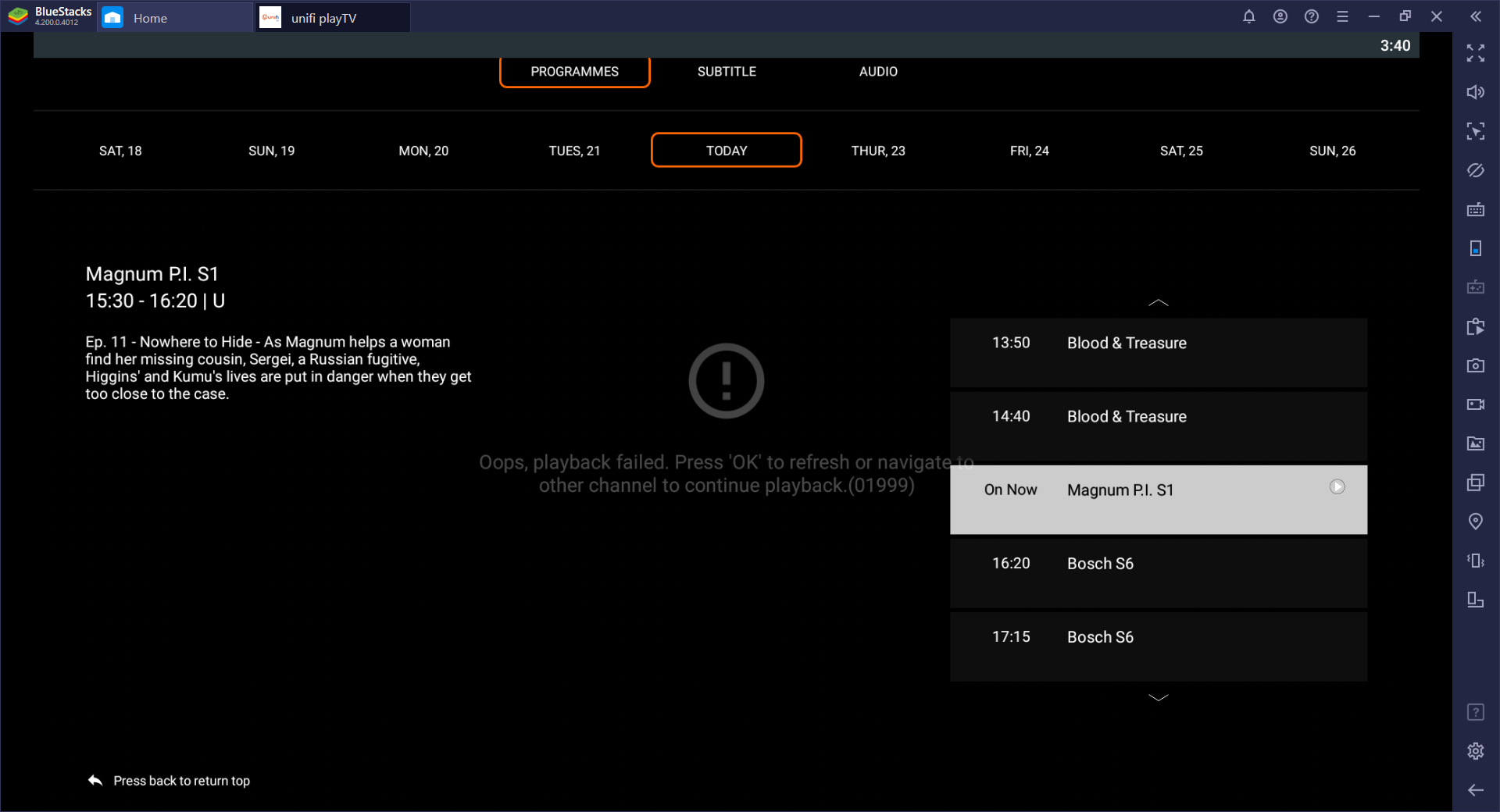Click the Android back arrow in sidebar

point(1476,790)
